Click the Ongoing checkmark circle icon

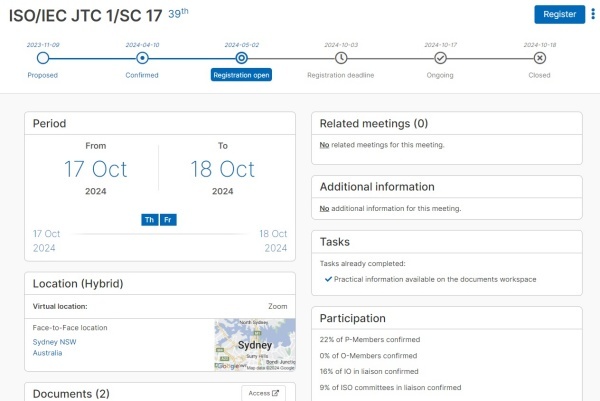pyautogui.click(x=440, y=58)
